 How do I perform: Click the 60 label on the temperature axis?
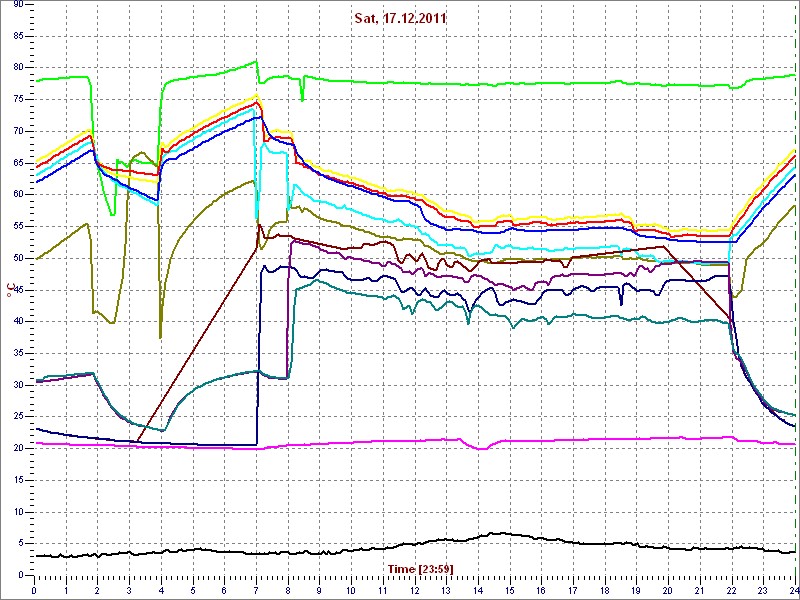17,194
